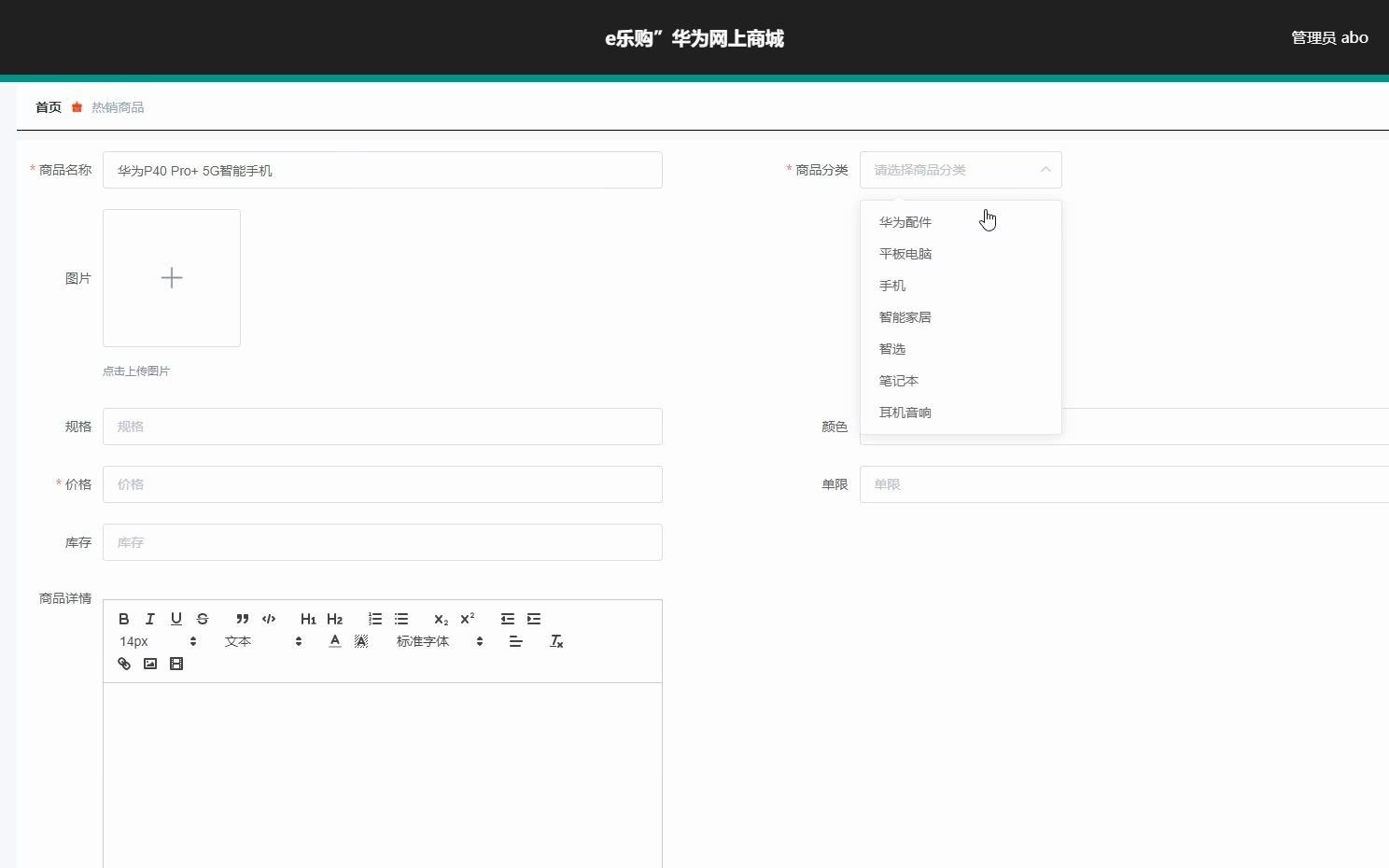This screenshot has width=1389, height=868.
Task: Click the 单限 input field
Action: [1124, 484]
